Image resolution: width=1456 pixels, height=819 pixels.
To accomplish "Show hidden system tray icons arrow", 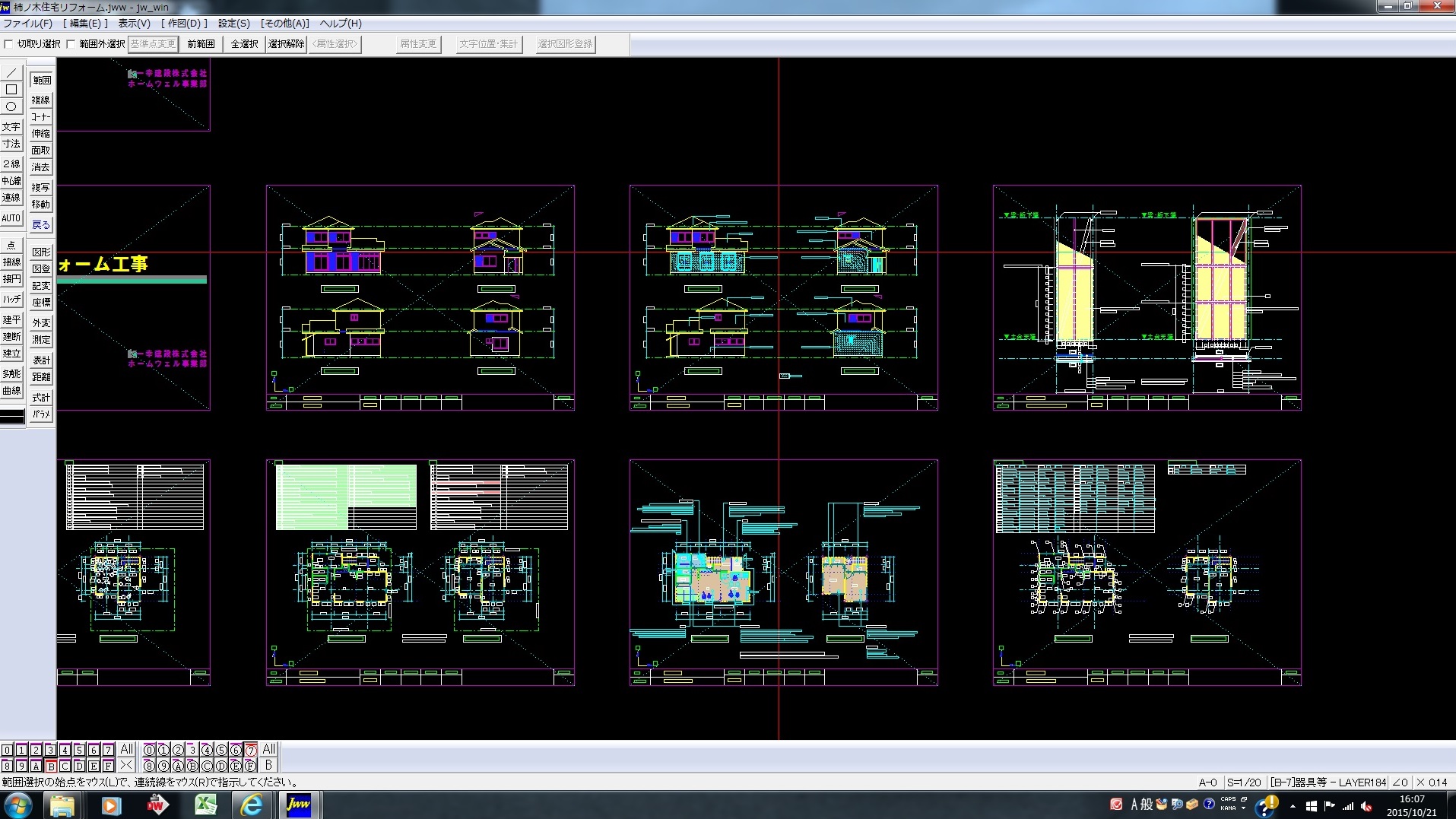I will click(x=1293, y=806).
